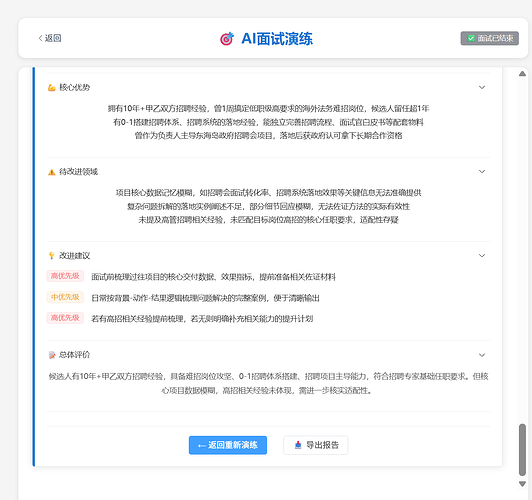Click the target logo icon beside AI面试演练
Image resolution: width=532 pixels, height=500 pixels.
(x=227, y=39)
